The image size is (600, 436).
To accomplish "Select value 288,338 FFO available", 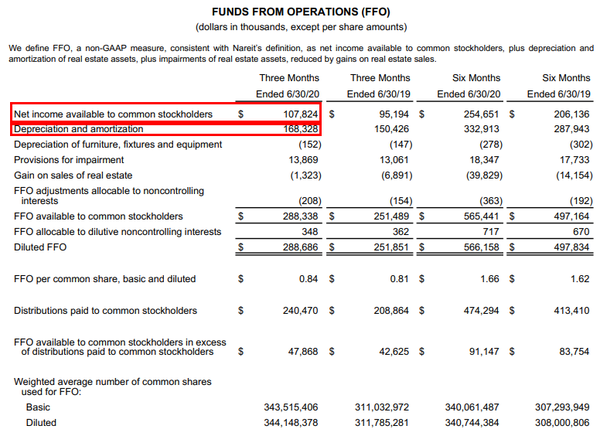I will tap(300, 216).
